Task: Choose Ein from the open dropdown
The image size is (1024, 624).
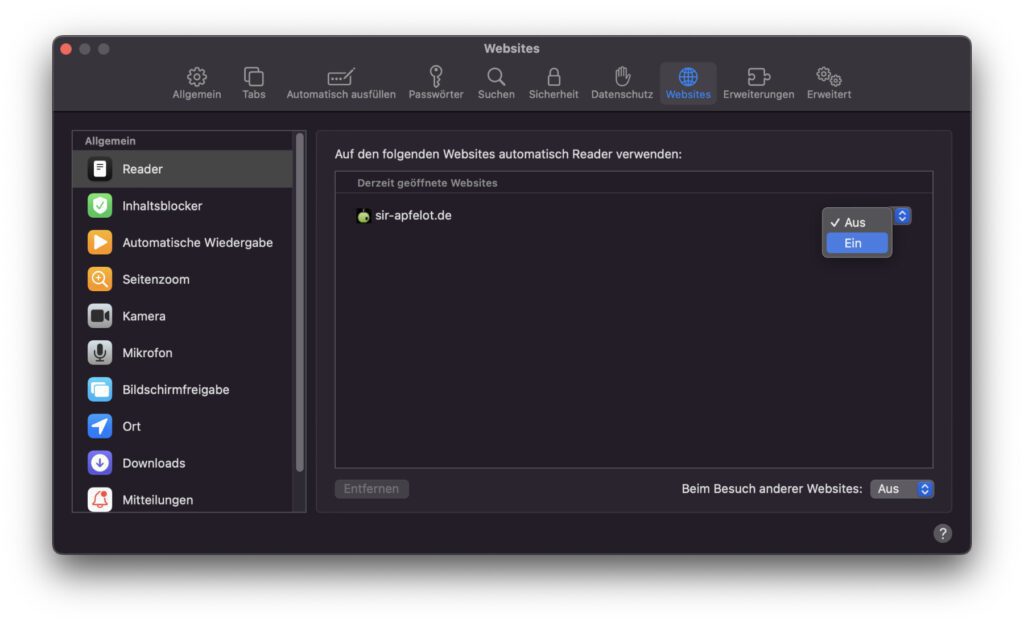Action: coord(856,242)
